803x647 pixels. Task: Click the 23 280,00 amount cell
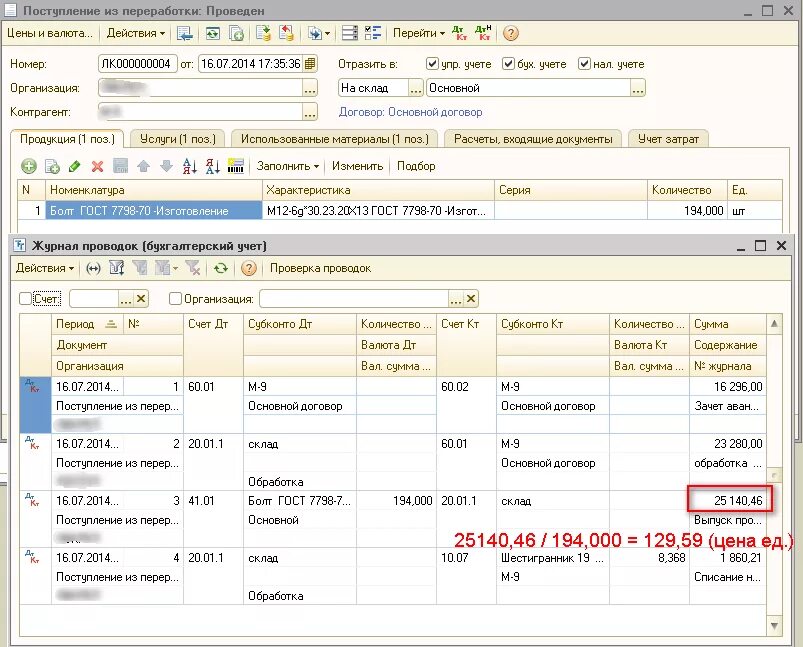tap(728, 444)
